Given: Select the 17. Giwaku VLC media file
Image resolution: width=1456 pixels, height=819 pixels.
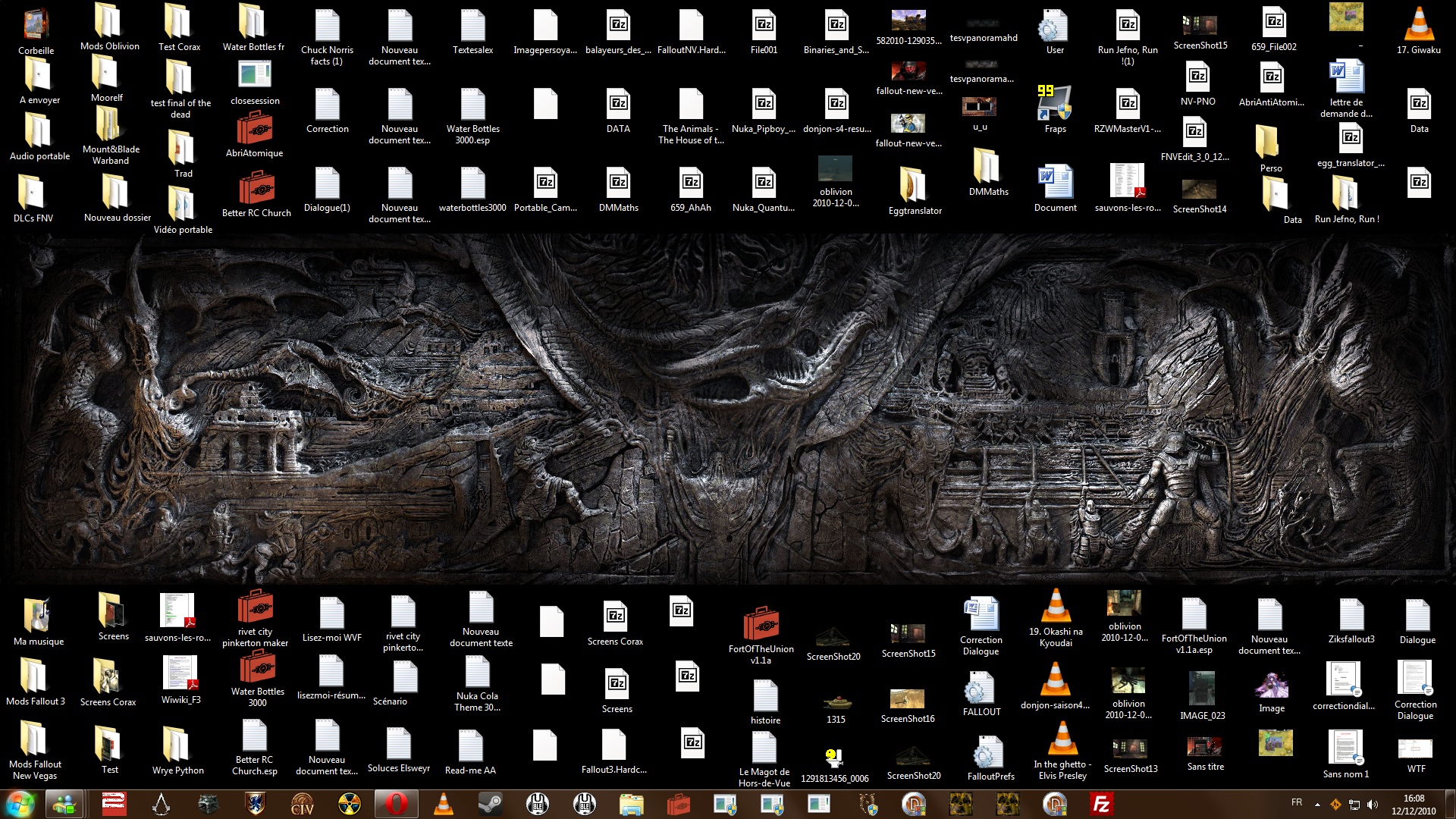Looking at the screenshot, I should click(x=1418, y=30).
